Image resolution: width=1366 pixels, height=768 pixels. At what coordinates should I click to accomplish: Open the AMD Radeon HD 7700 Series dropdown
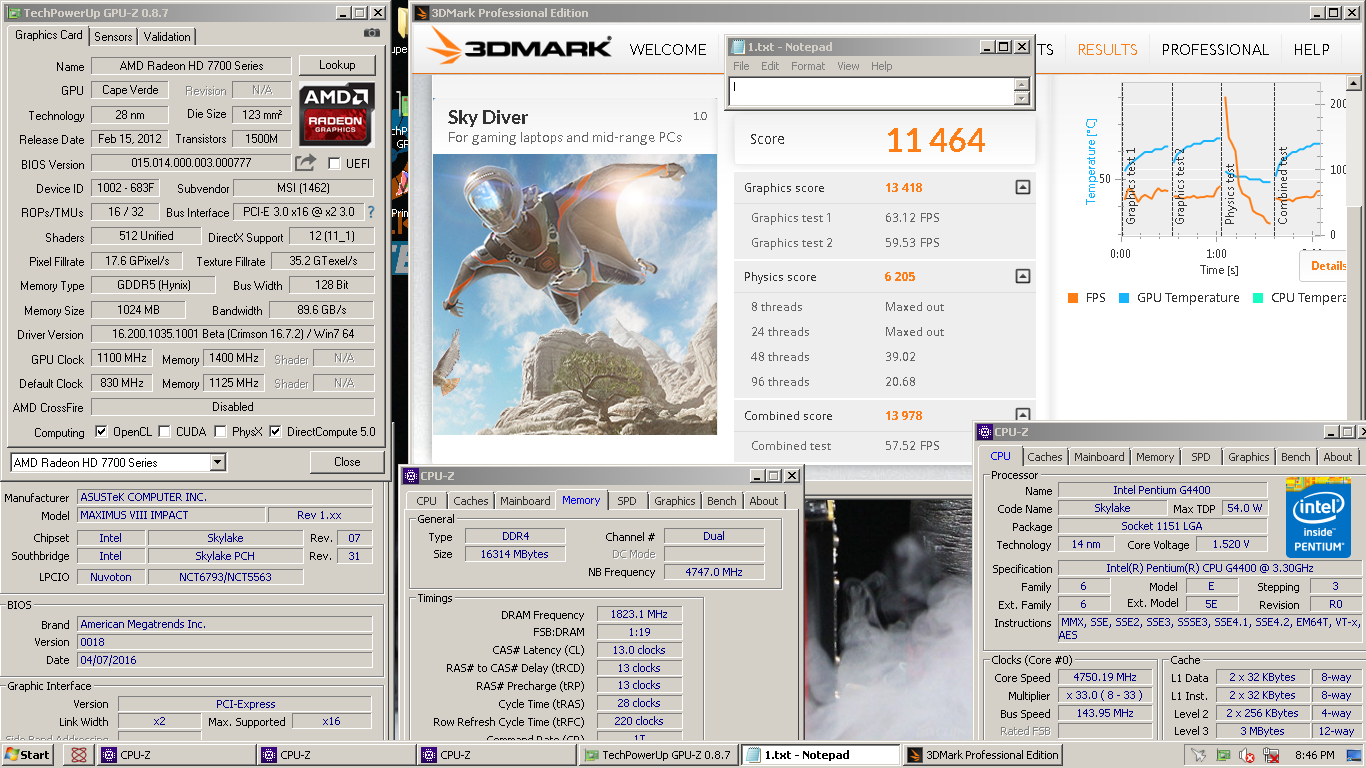click(218, 462)
